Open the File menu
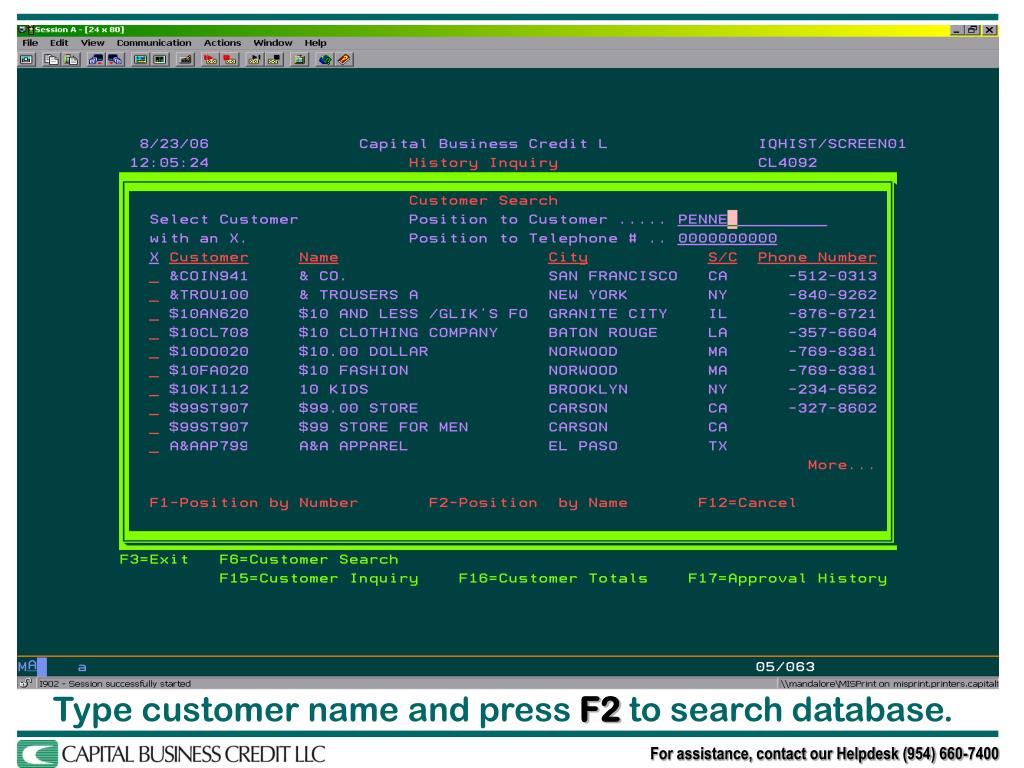Viewport: 1024px width, 768px height. pyautogui.click(x=30, y=43)
